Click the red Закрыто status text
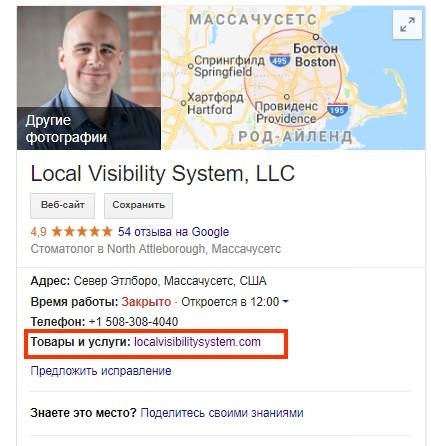This screenshot has height=446, width=431. point(146,302)
